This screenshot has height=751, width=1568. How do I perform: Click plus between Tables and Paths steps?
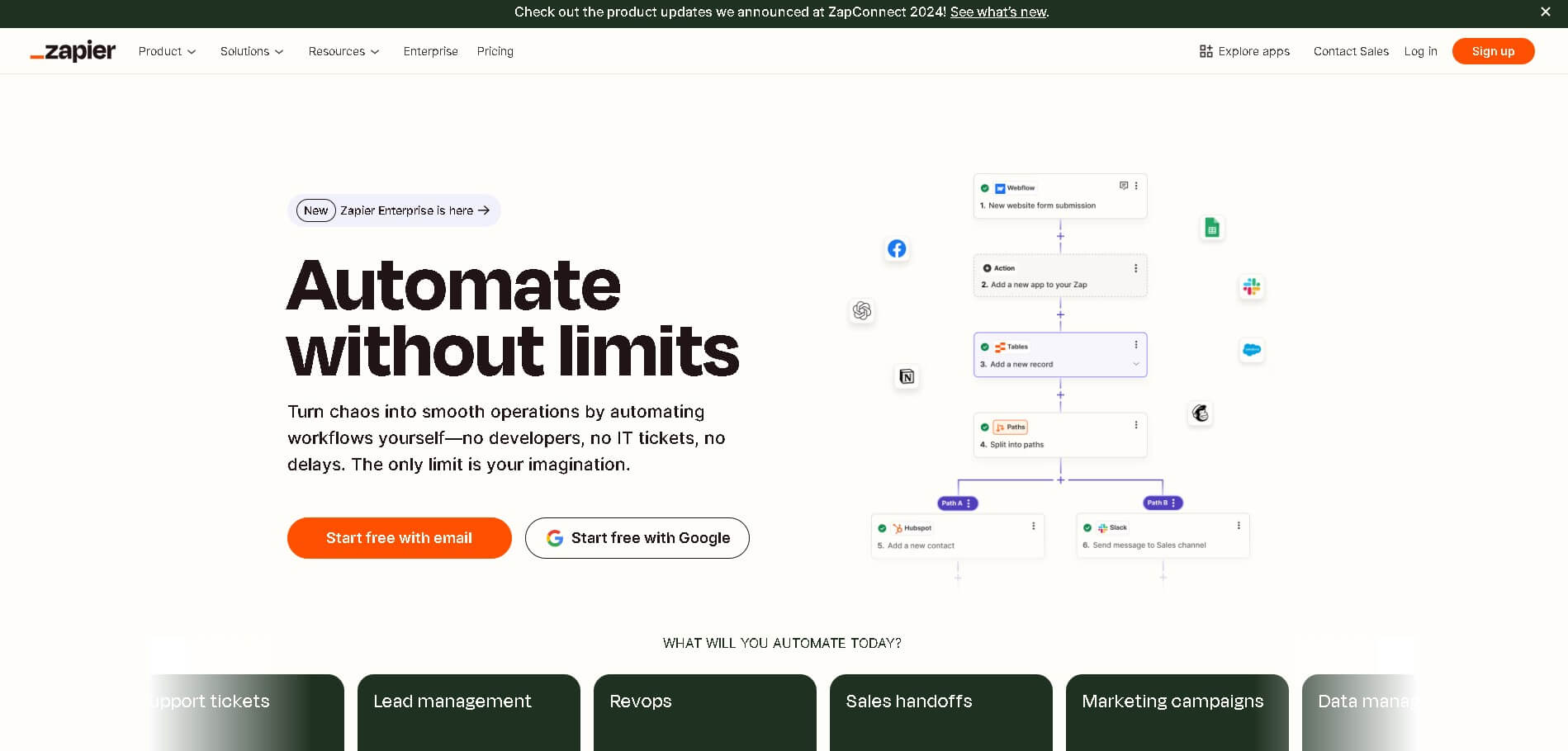1060,394
